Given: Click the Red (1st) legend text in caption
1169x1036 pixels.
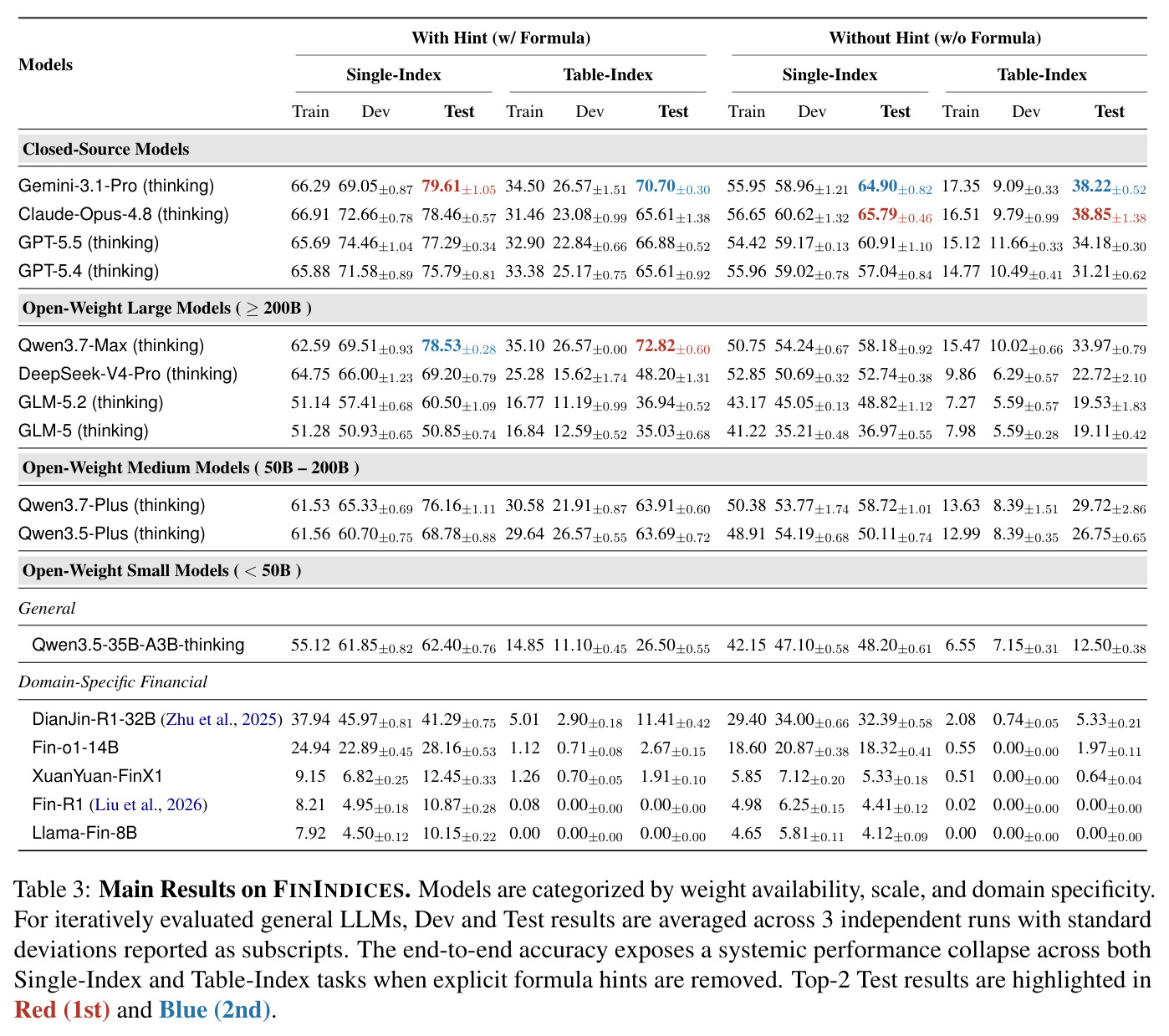Looking at the screenshot, I should coord(63,1010).
